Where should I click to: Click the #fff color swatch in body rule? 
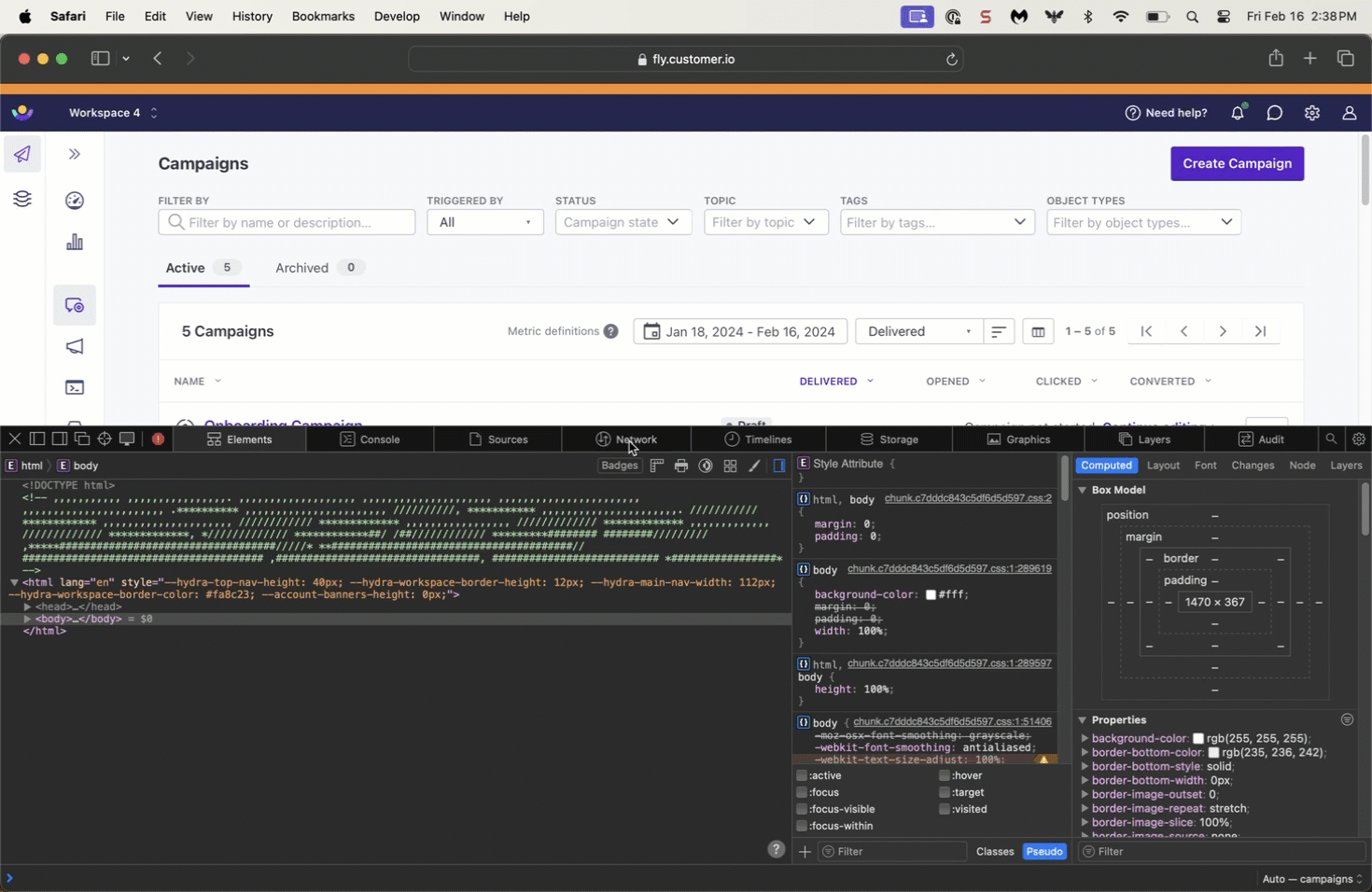[x=931, y=594]
